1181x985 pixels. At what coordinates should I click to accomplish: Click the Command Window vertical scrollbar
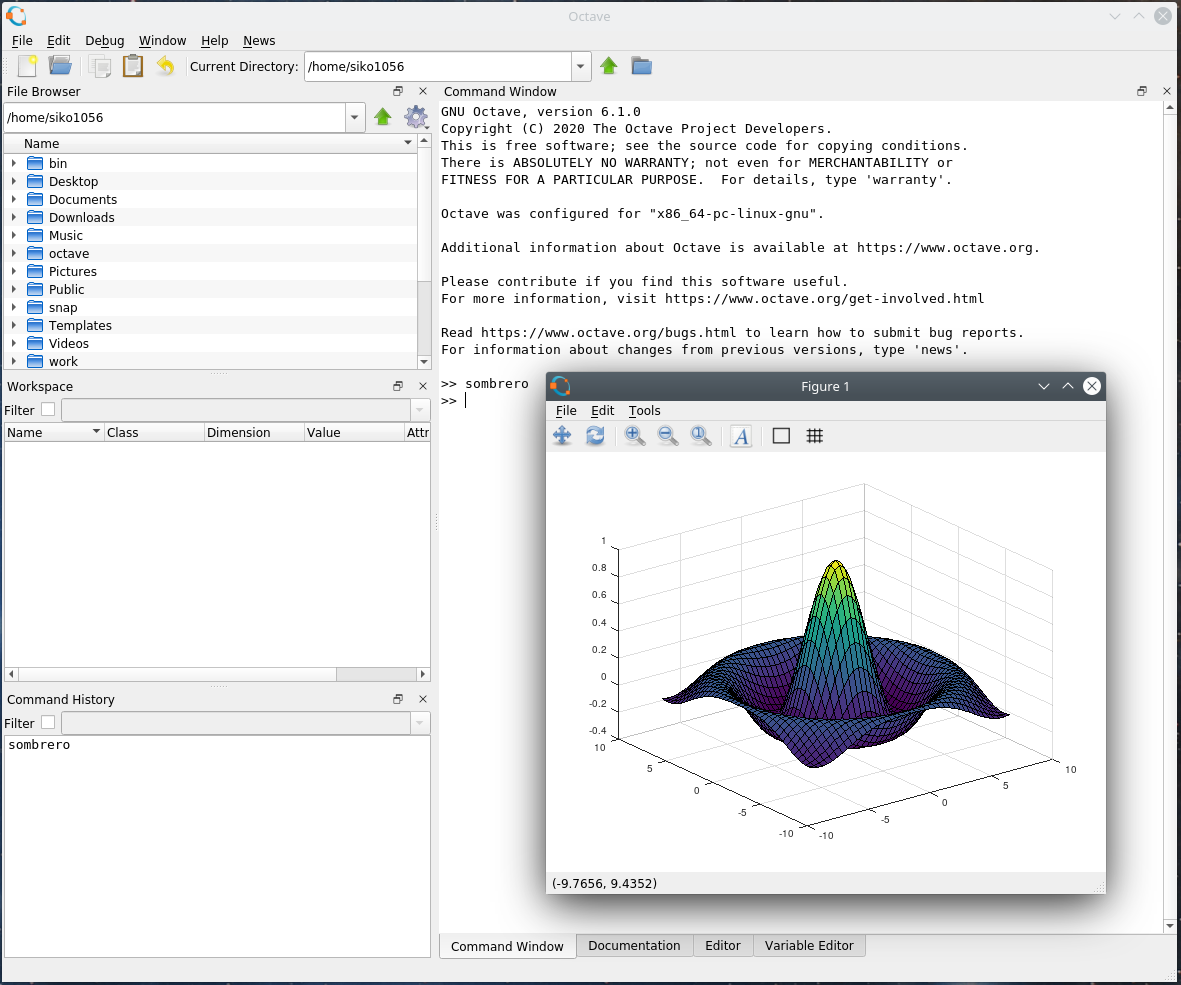point(1170,517)
